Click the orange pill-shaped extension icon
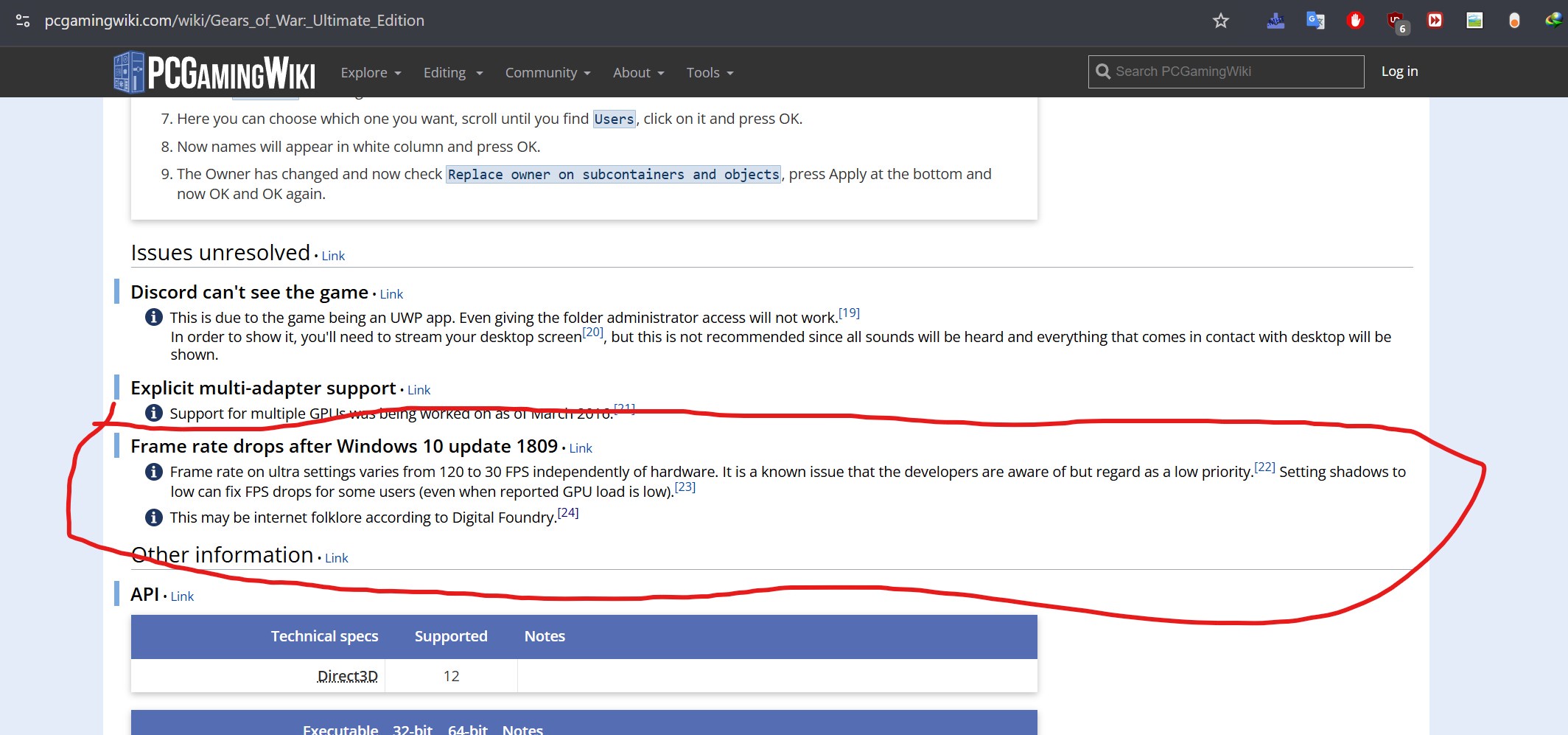The image size is (1568, 735). click(1514, 21)
